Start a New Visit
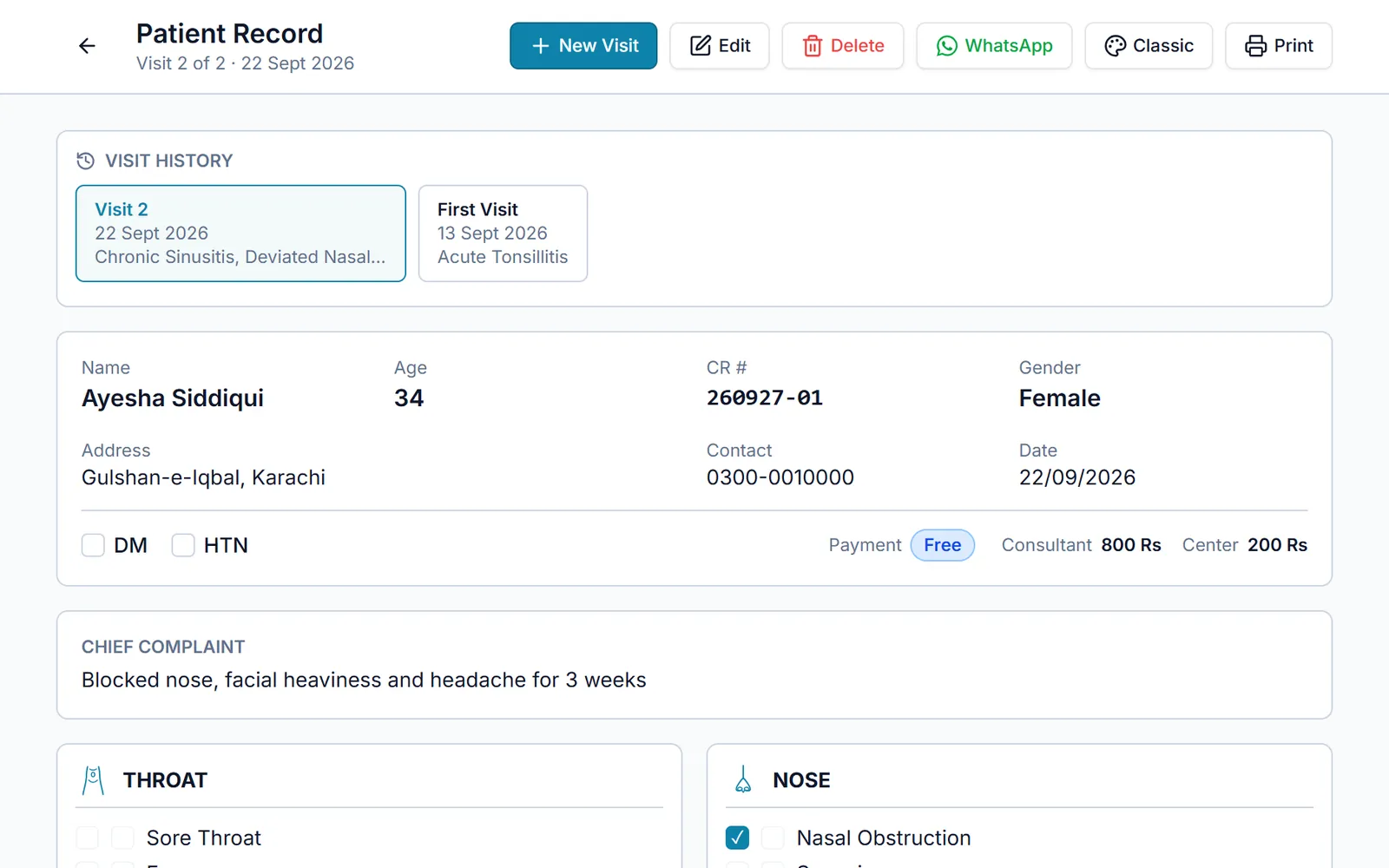Viewport: 1389px width, 868px height. pyautogui.click(x=583, y=46)
